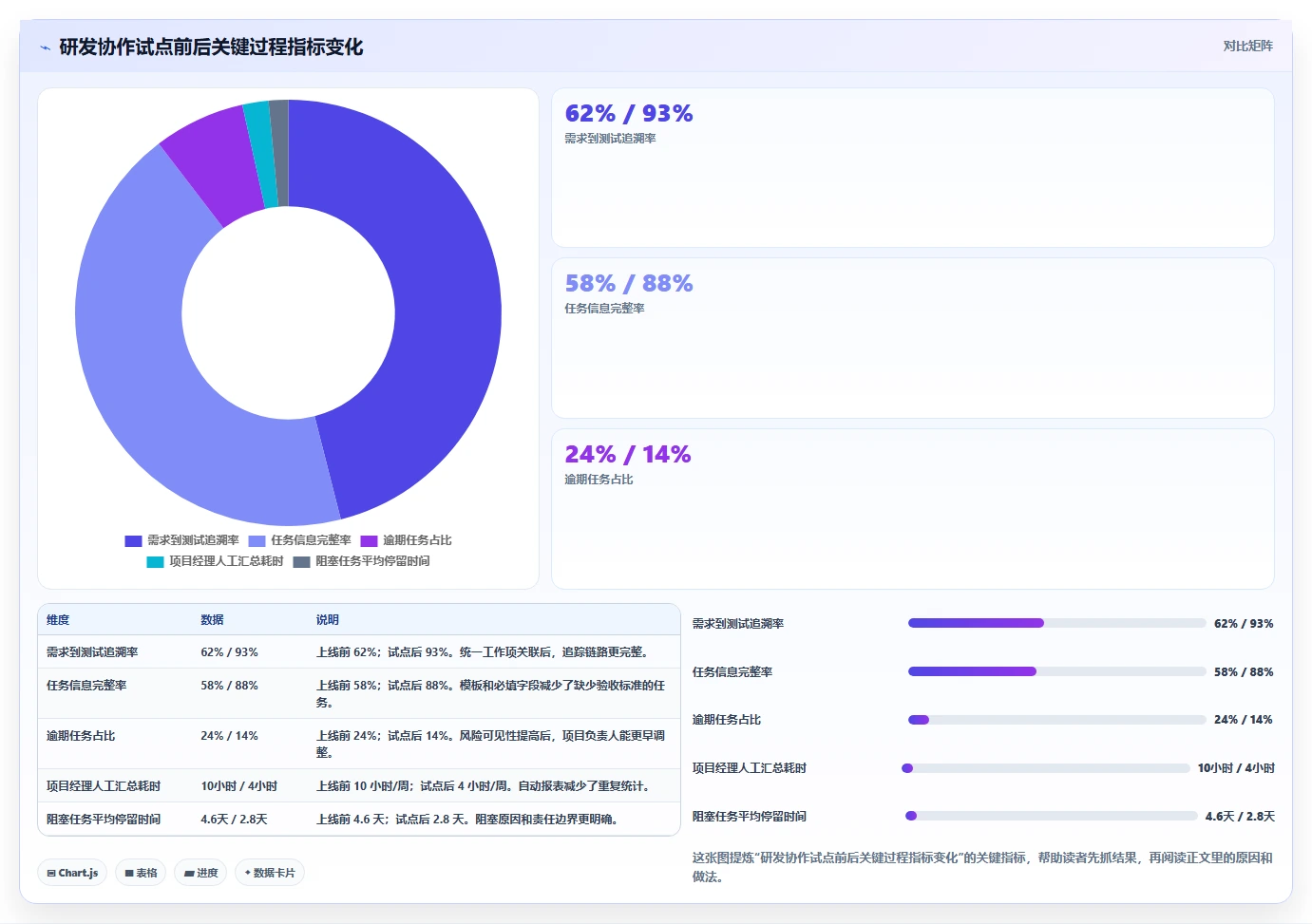Click the description starting 上线前 10 小时/周
1312x924 pixels.
(x=485, y=786)
